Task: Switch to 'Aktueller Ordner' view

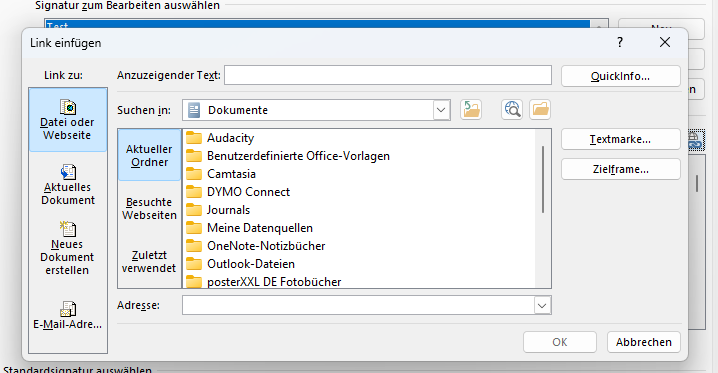Action: point(149,156)
